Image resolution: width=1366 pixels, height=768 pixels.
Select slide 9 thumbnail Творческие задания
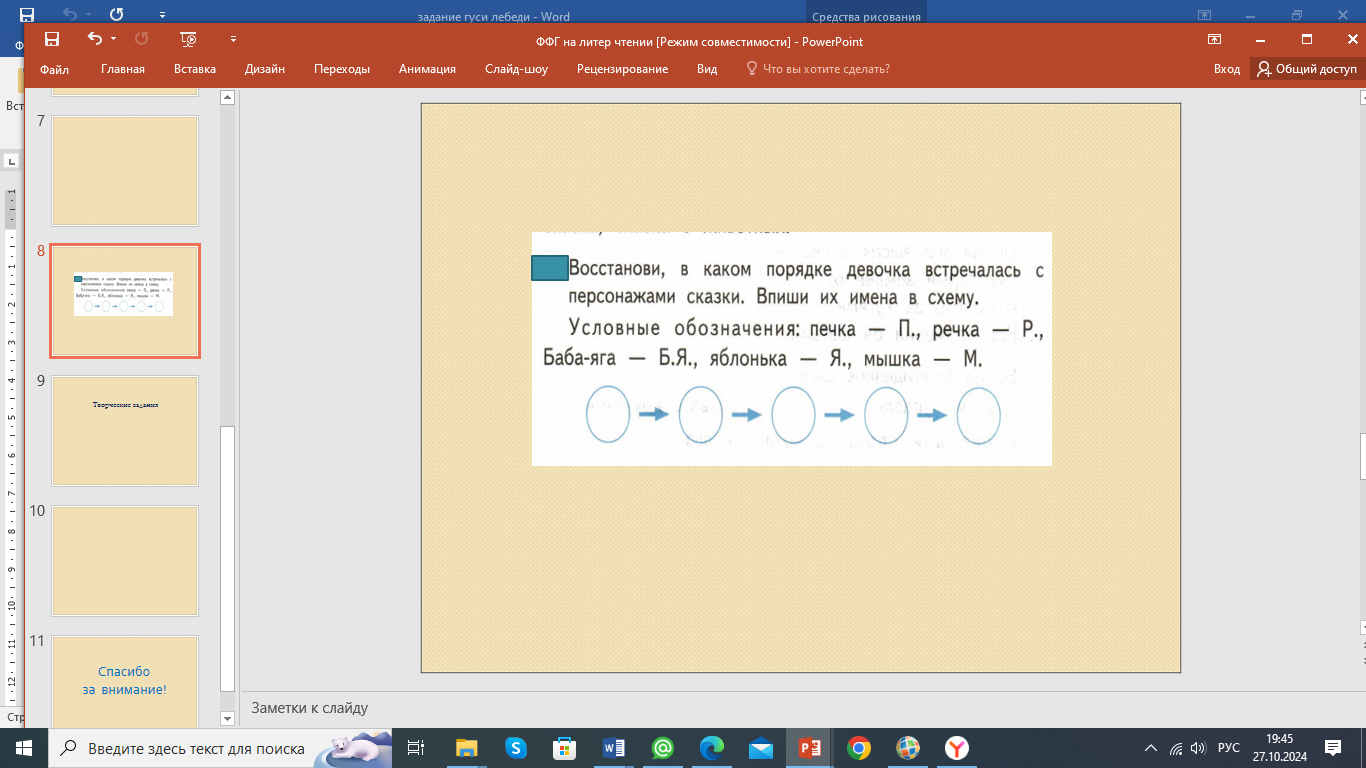125,431
